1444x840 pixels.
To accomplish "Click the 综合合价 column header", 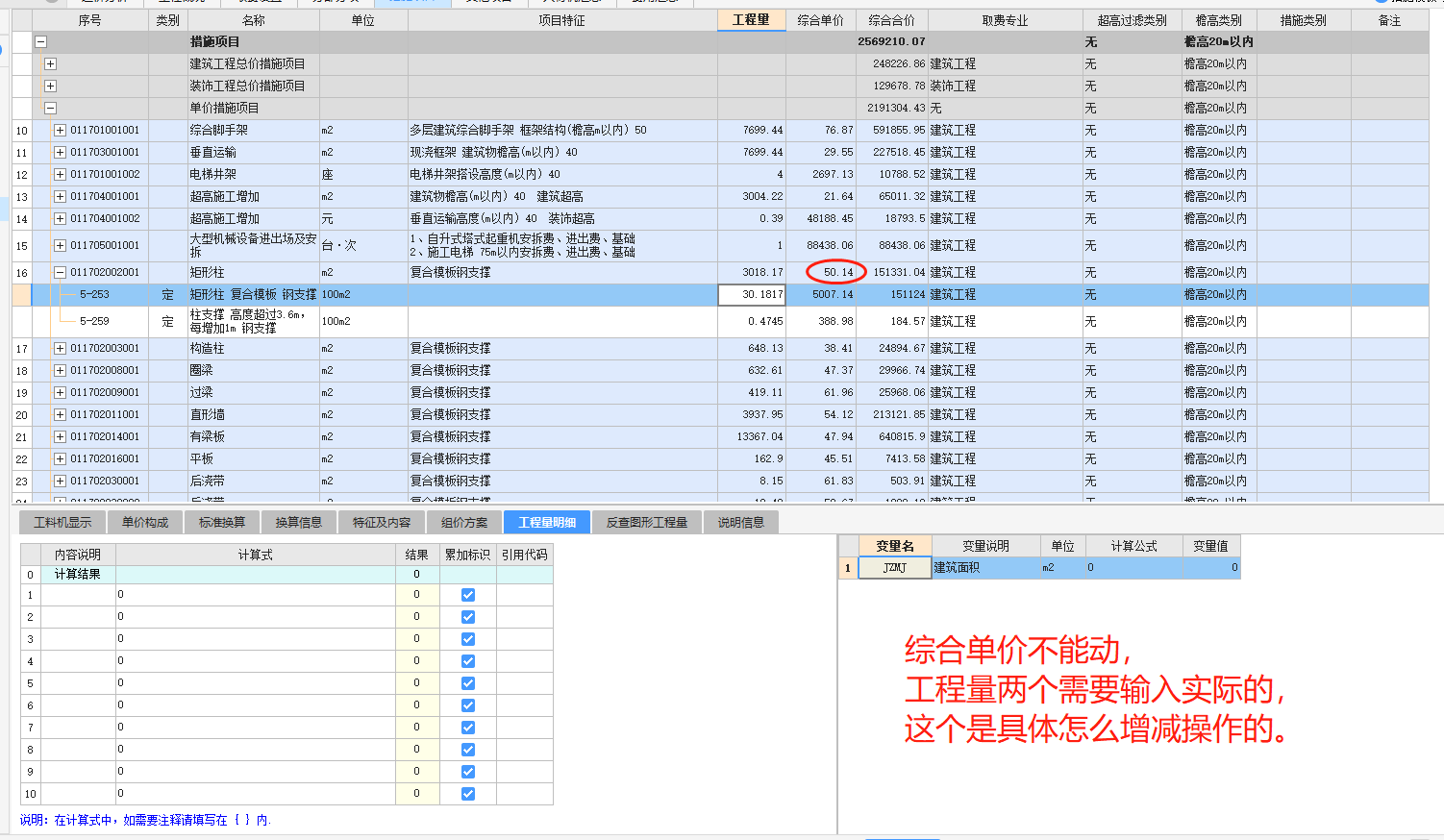I will [x=892, y=20].
